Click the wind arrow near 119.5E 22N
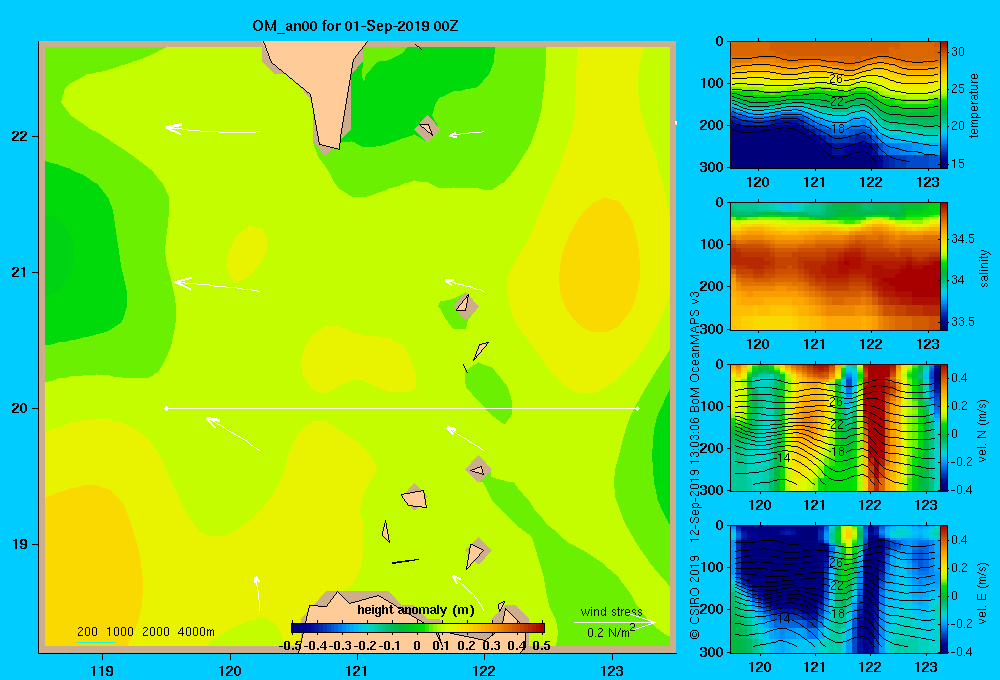 pyautogui.click(x=212, y=129)
